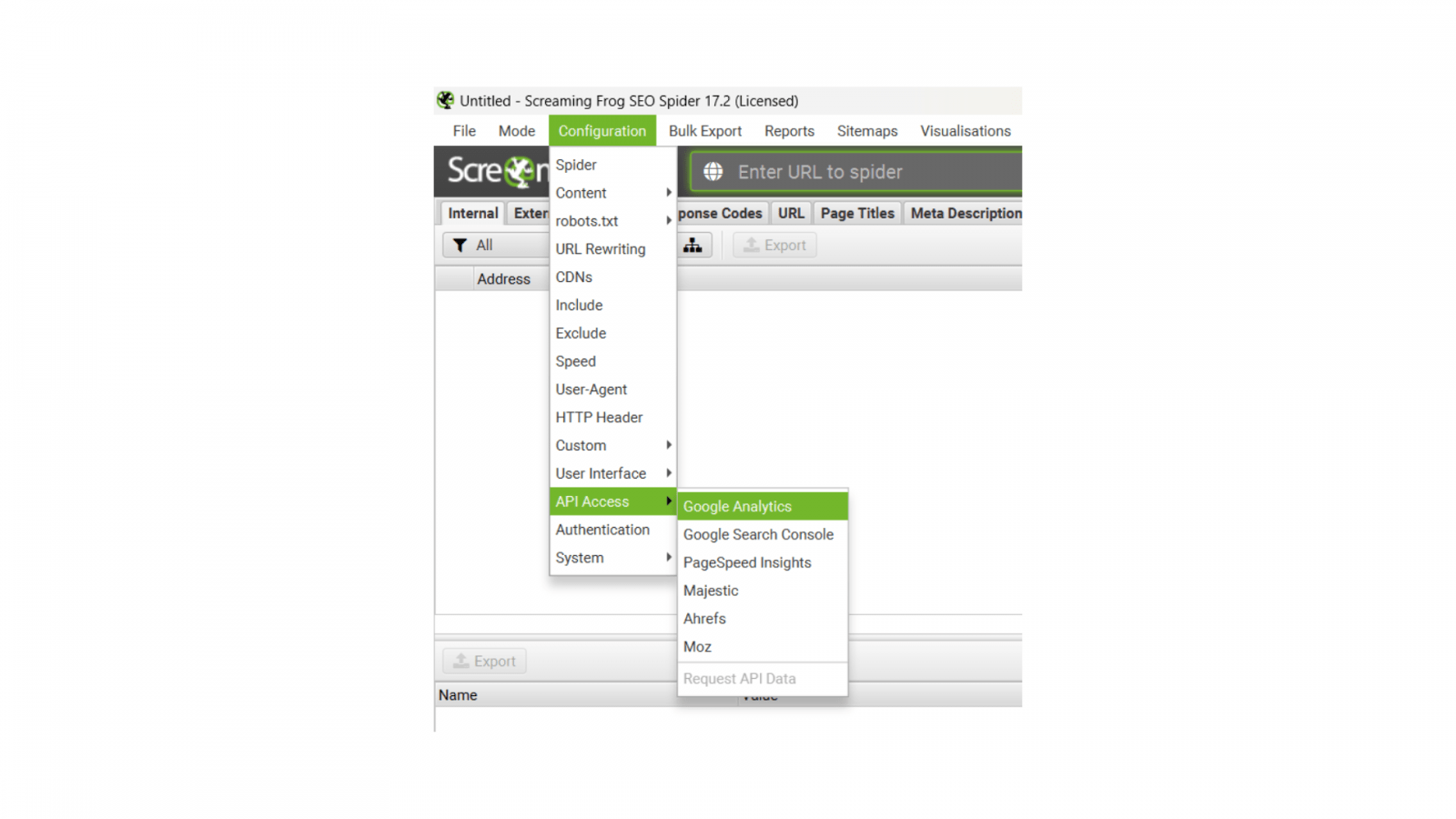The image size is (1456, 819).
Task: Switch to the Internal tab
Action: click(472, 213)
